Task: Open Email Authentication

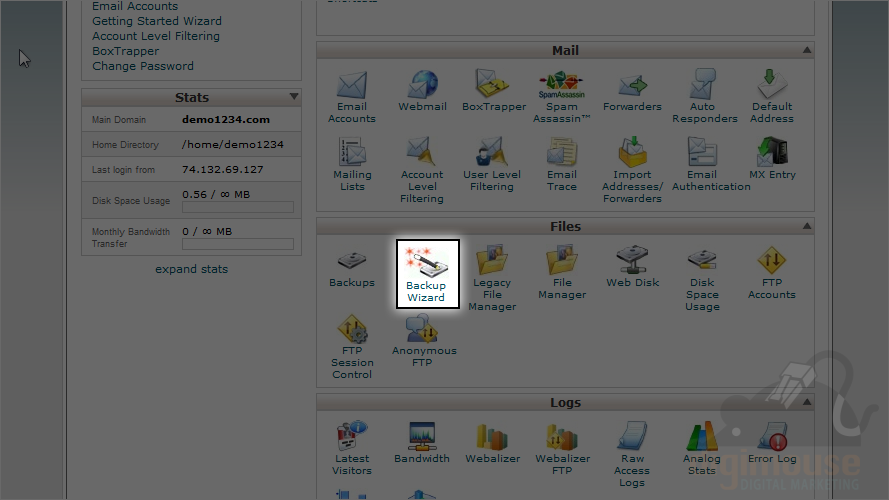Action: pos(711,165)
